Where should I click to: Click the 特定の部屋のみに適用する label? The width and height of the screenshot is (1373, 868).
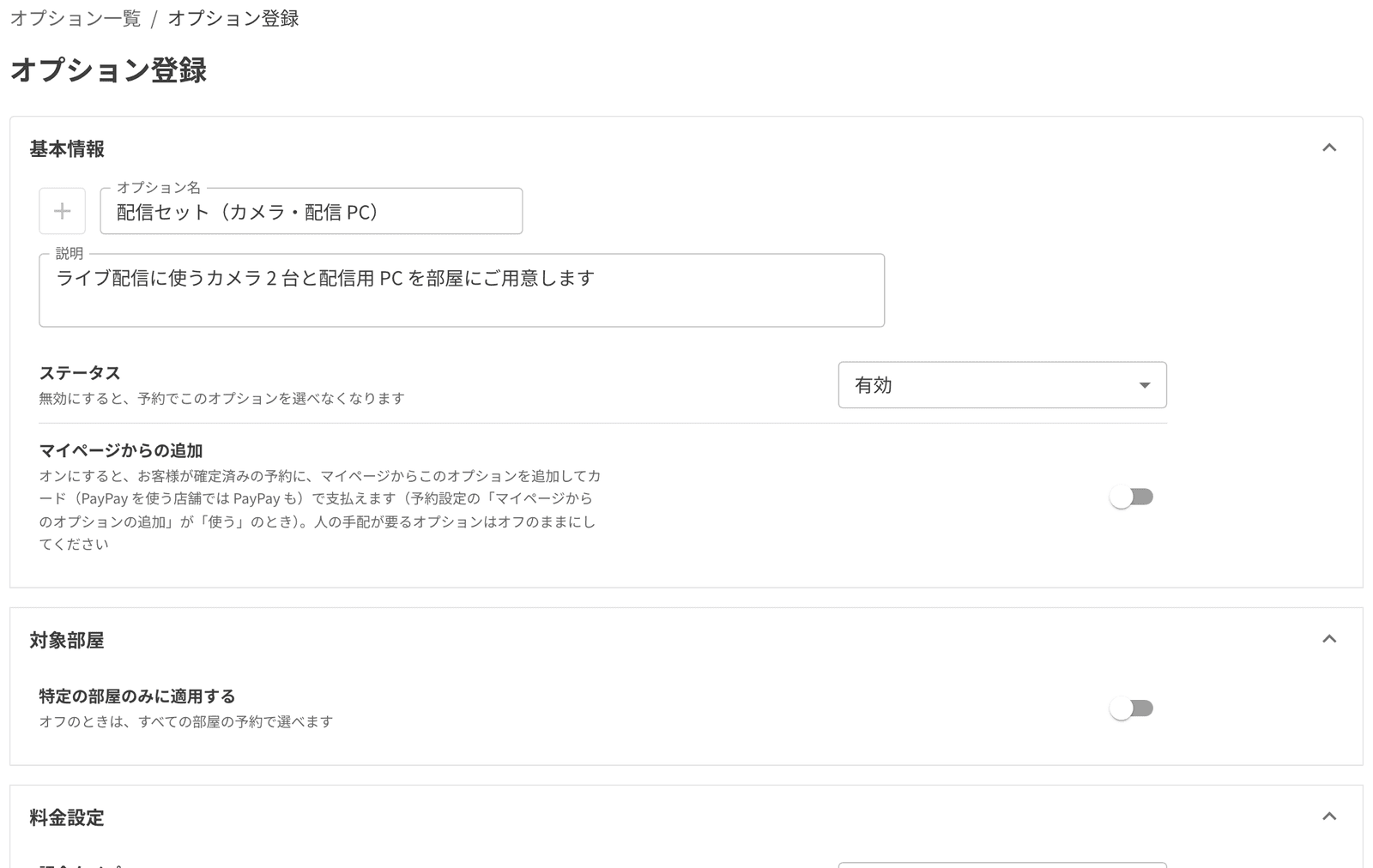pos(137,696)
